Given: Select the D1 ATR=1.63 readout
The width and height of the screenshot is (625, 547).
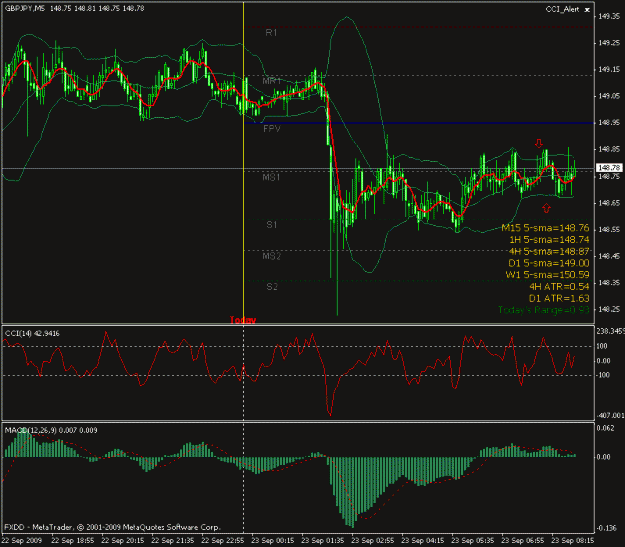Looking at the screenshot, I should 559,298.
